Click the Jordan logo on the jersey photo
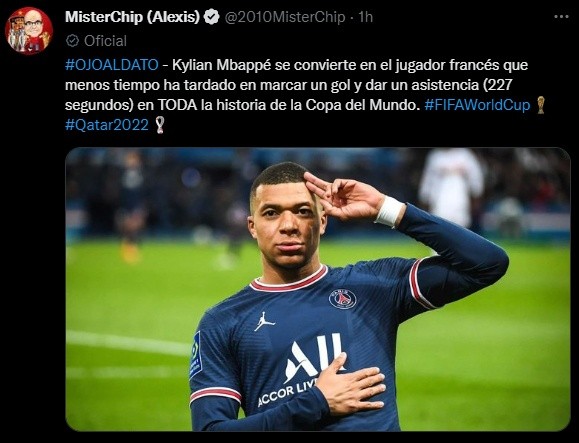This screenshot has width=579, height=443. pyautogui.click(x=264, y=322)
